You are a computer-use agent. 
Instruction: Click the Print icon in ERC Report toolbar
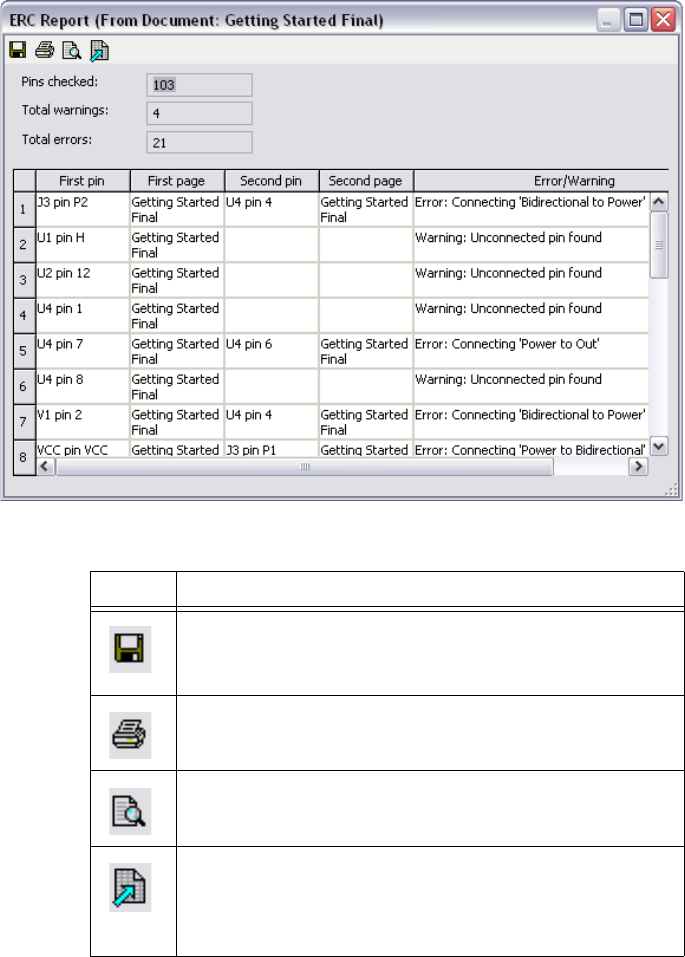[45, 50]
